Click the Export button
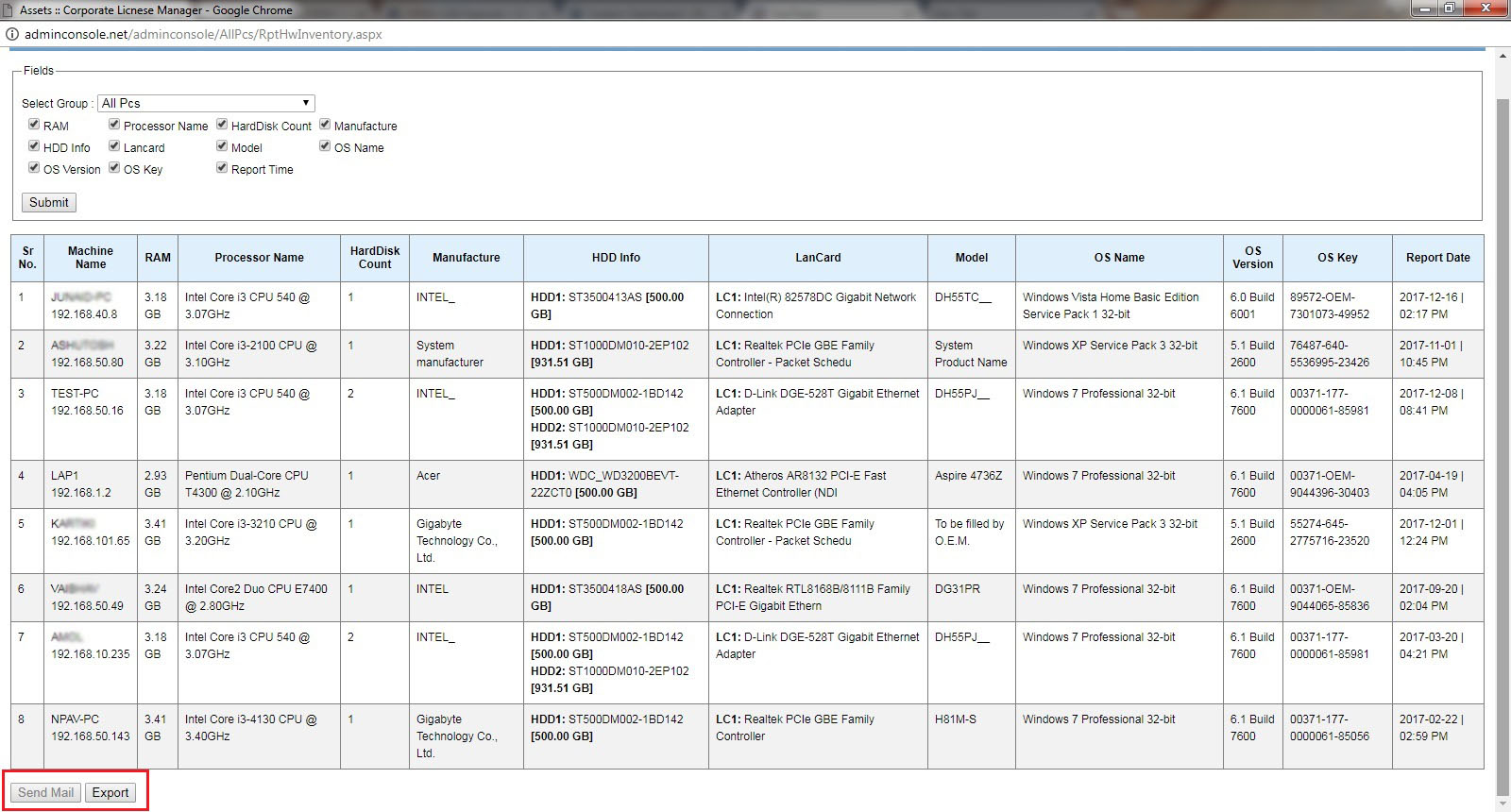1511x812 pixels. 110,792
